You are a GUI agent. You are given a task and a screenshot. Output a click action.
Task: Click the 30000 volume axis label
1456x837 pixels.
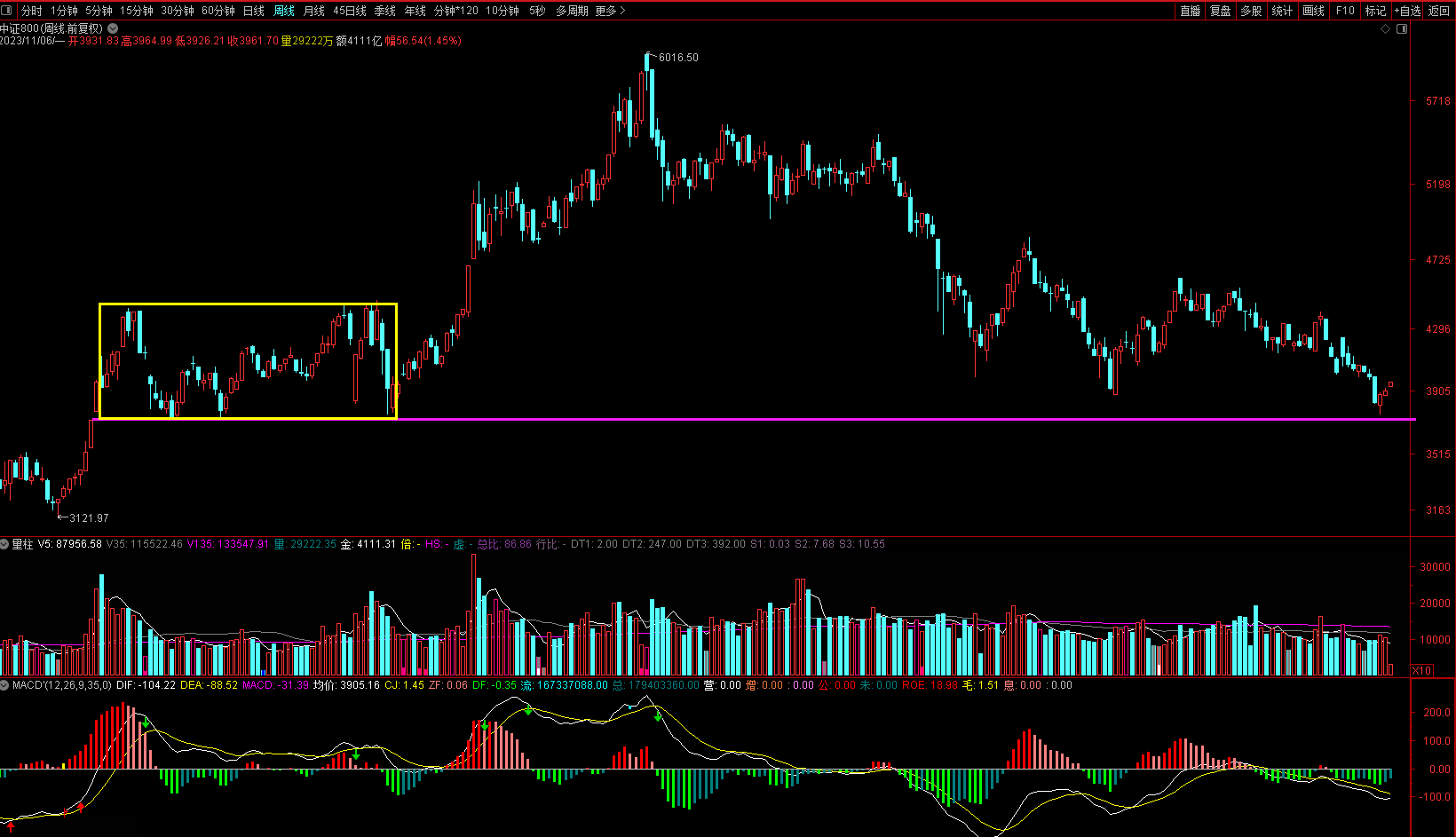[1436, 567]
